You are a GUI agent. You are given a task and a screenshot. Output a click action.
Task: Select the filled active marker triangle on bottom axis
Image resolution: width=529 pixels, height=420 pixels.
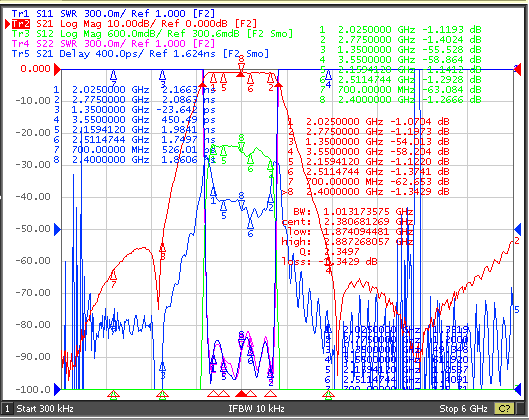pos(241,394)
